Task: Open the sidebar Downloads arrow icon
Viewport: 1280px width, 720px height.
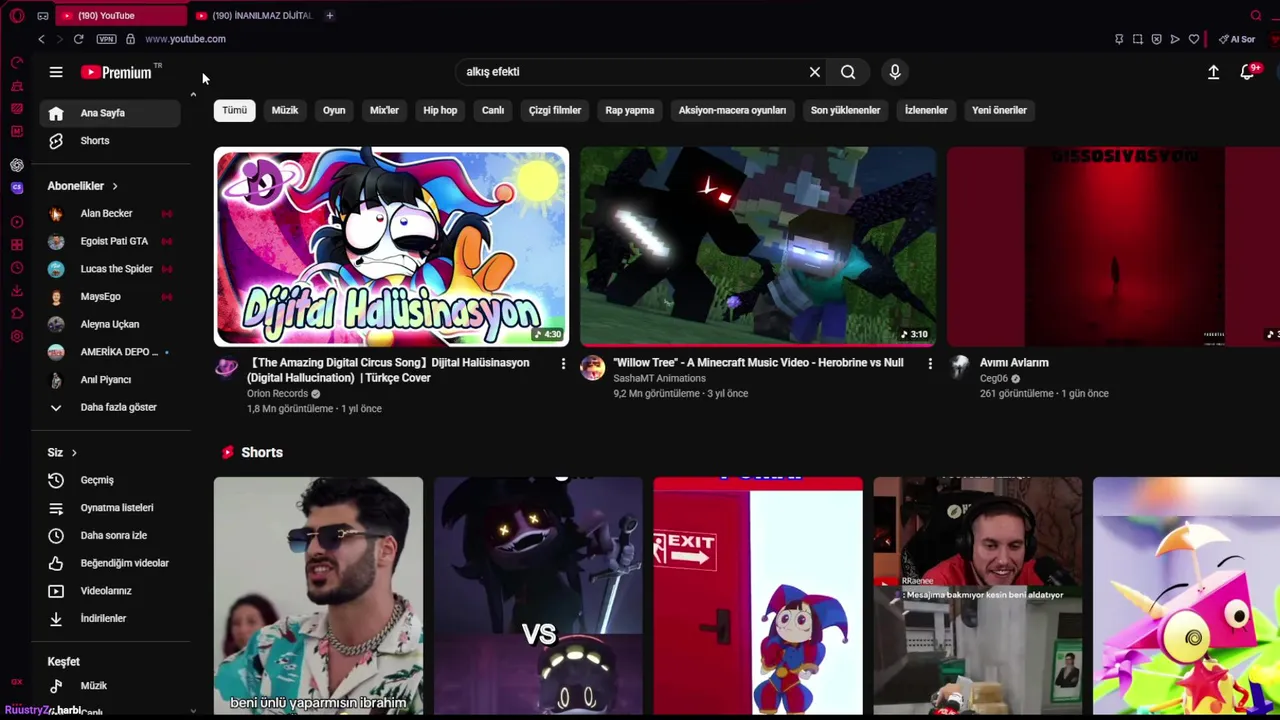Action: (x=17, y=291)
